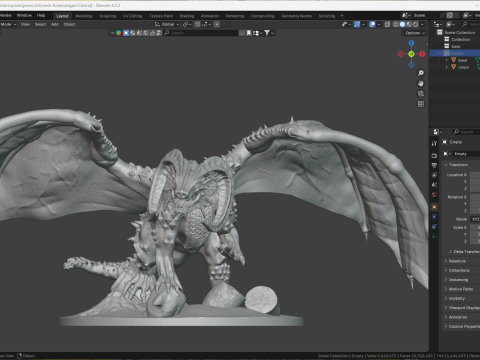This screenshot has height=360, width=480.
Task: Toggle proportional editing button
Action: tap(217, 24)
